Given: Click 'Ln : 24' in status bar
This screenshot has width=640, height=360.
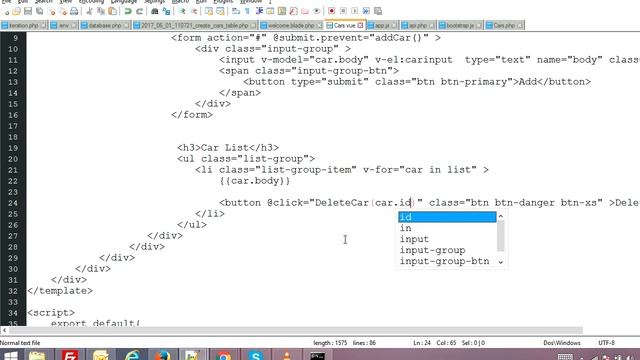Looking at the screenshot, I should [422, 343].
